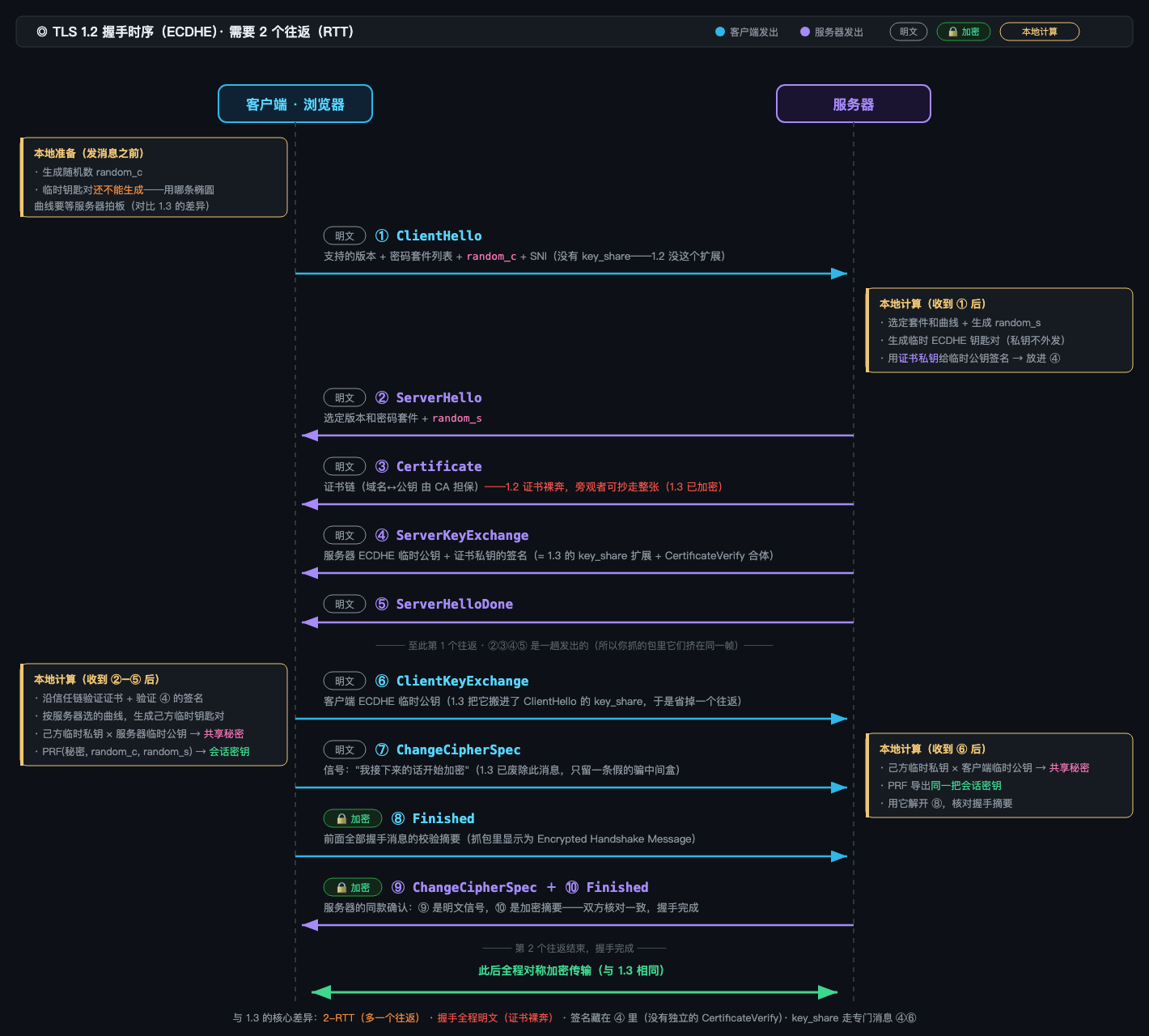This screenshot has width=1149, height=1036.
Task: Click the 客户端 · 浏览器 participant box
Action: coord(295,104)
